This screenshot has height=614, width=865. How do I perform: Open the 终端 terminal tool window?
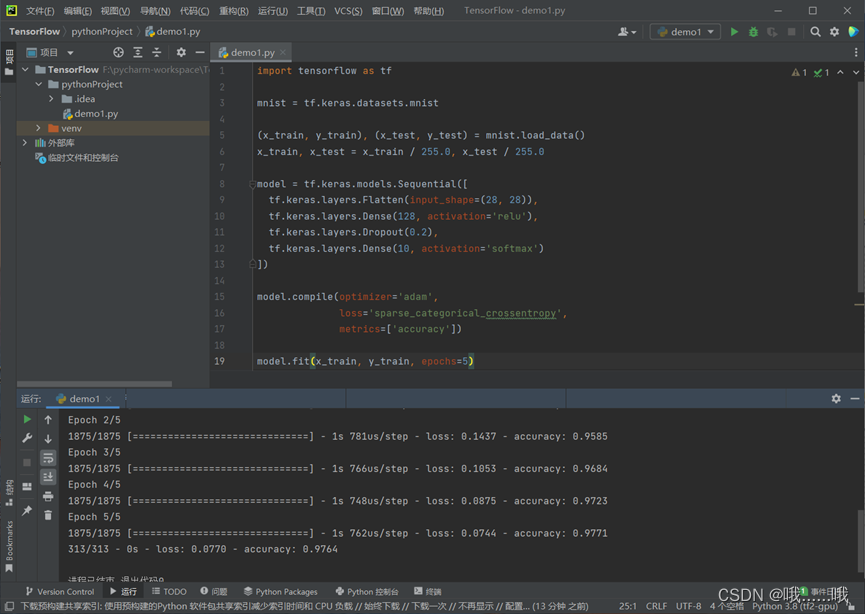point(428,591)
